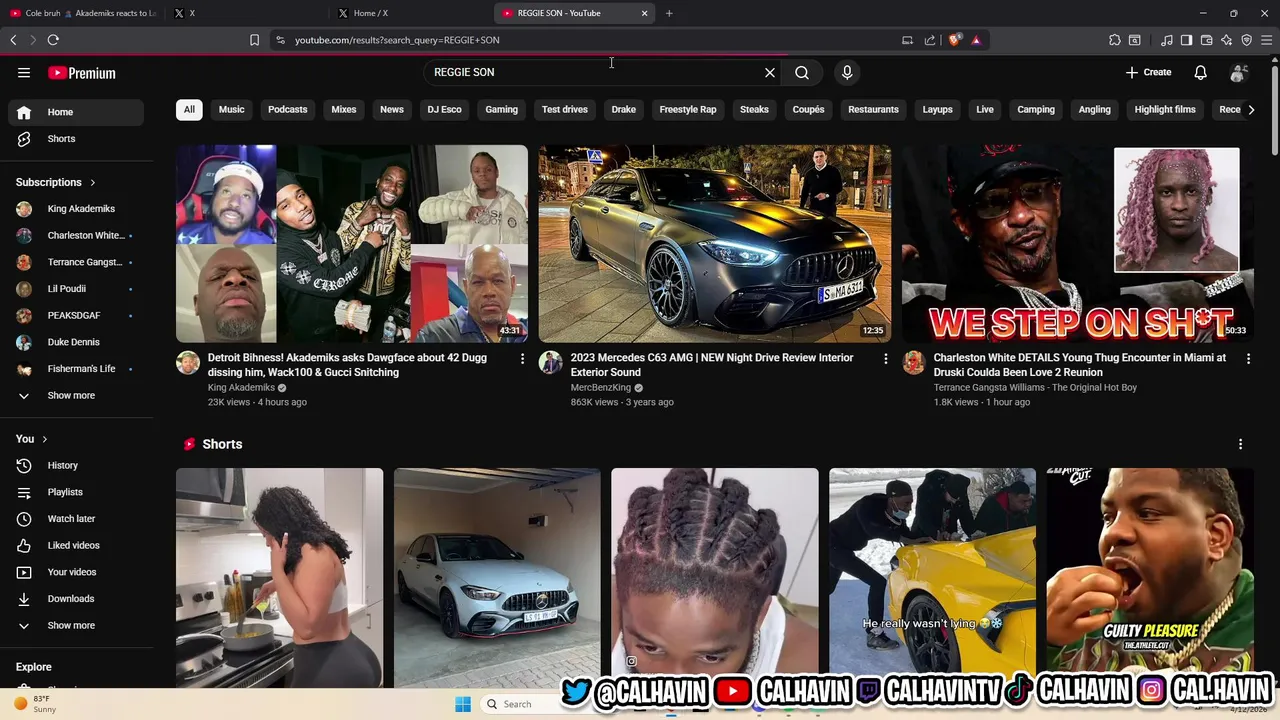Open the notifications bell
Screen dimensions: 1280x720
click(1200, 72)
